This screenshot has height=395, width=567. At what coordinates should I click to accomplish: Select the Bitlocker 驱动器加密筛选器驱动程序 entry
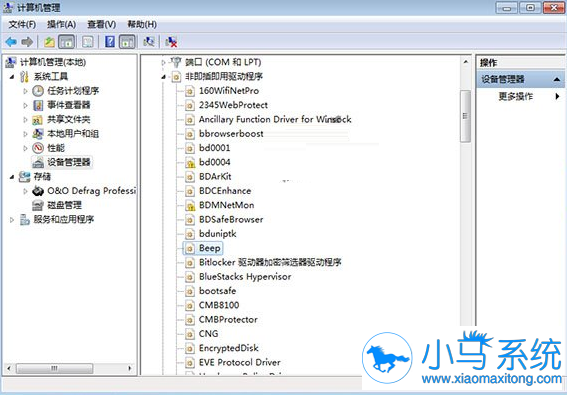click(270, 263)
